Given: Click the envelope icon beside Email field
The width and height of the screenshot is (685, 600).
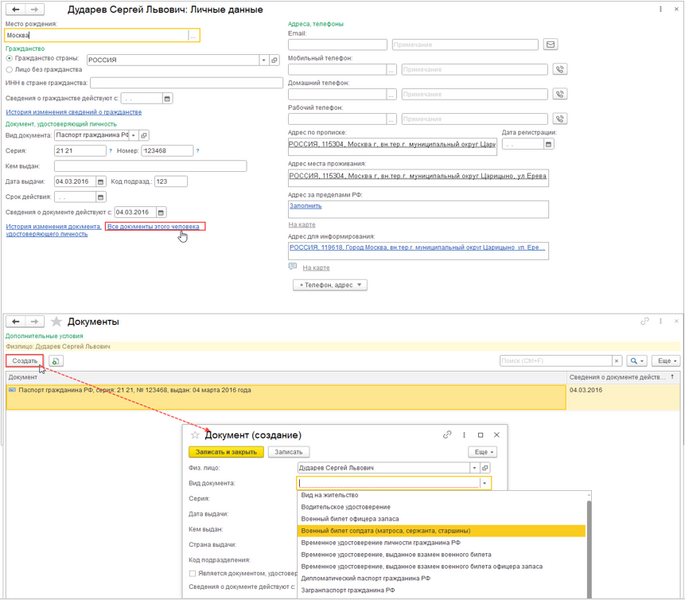Looking at the screenshot, I should tap(550, 44).
